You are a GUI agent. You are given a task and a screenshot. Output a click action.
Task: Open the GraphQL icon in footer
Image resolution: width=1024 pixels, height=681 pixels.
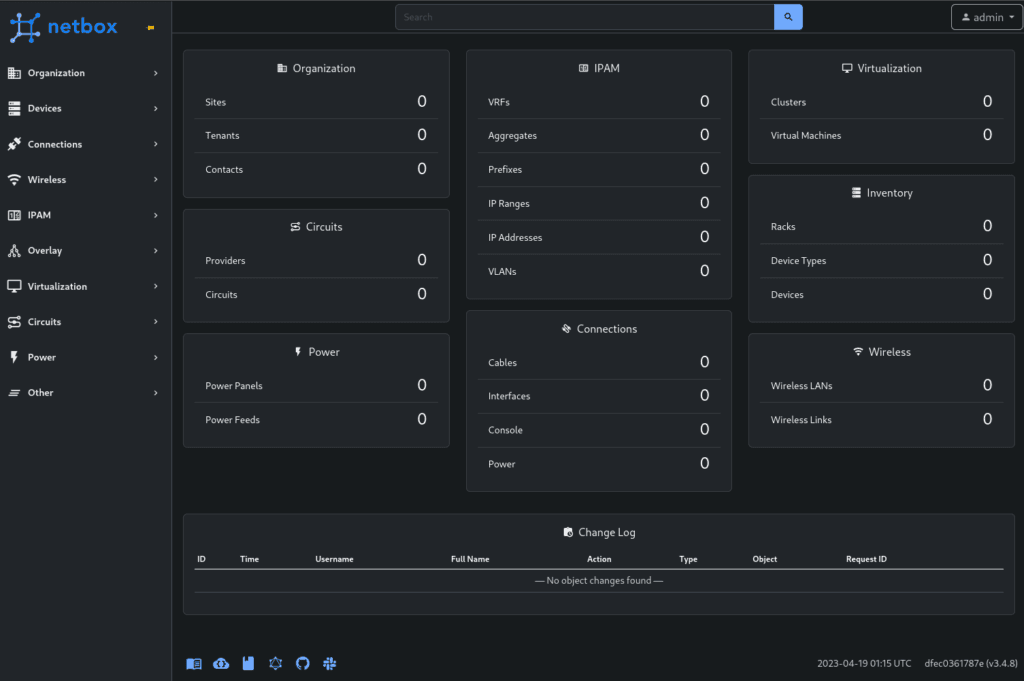coord(276,663)
